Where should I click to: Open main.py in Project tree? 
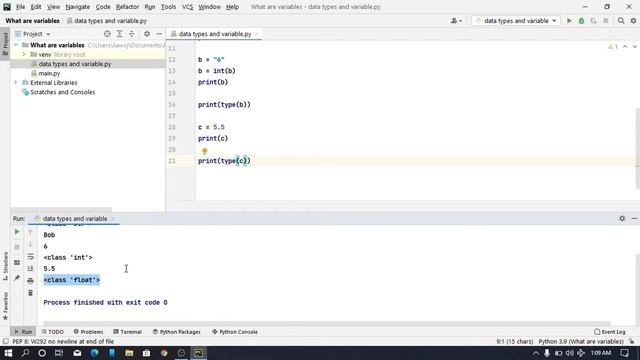pos(49,73)
